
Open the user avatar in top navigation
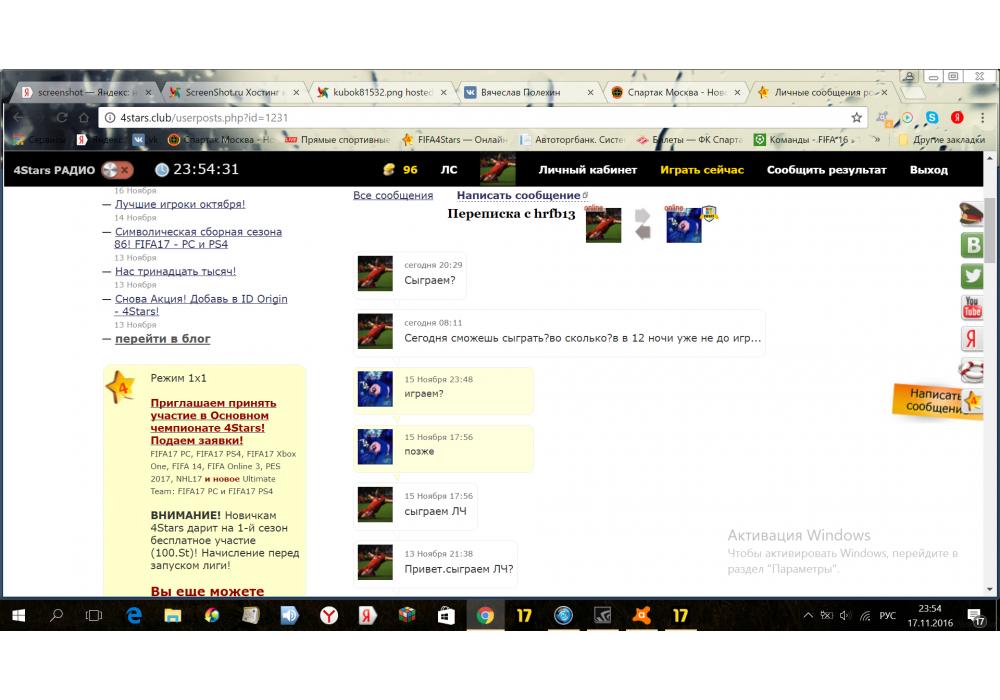tap(497, 170)
